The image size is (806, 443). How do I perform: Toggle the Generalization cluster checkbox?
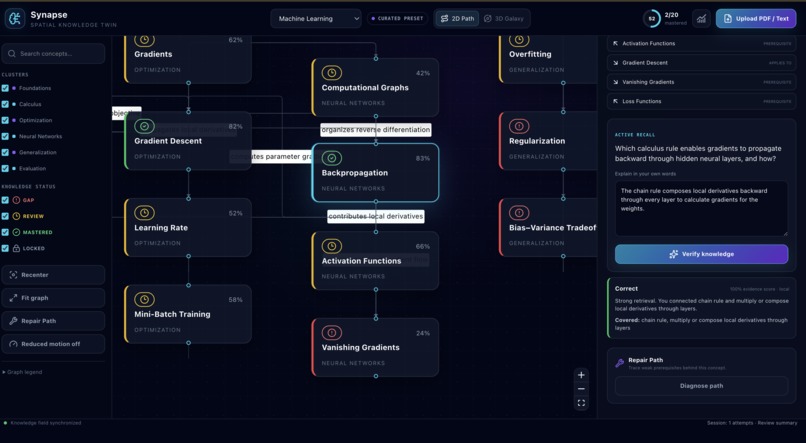pyautogui.click(x=5, y=152)
